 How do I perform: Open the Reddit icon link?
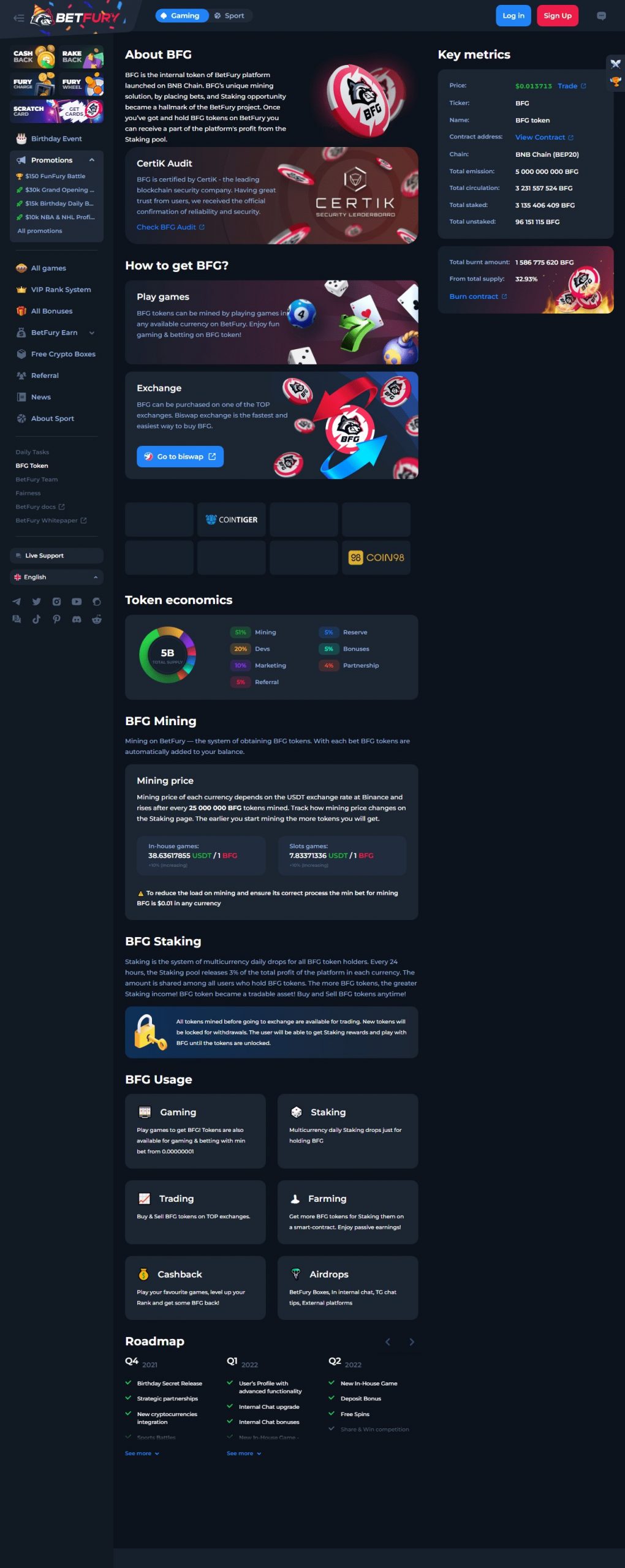(97, 619)
